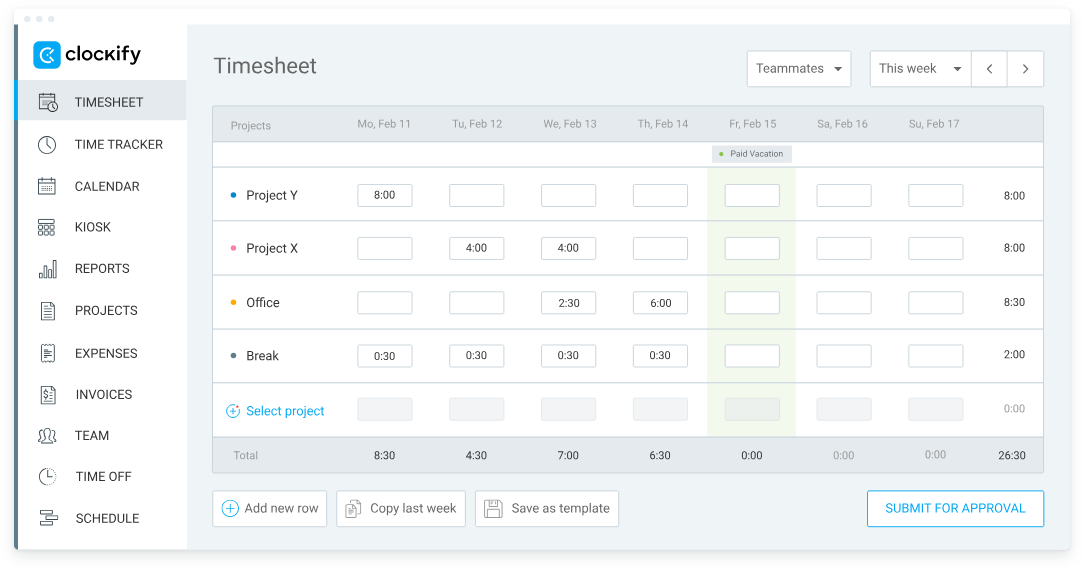Click the Select project link

tap(285, 411)
